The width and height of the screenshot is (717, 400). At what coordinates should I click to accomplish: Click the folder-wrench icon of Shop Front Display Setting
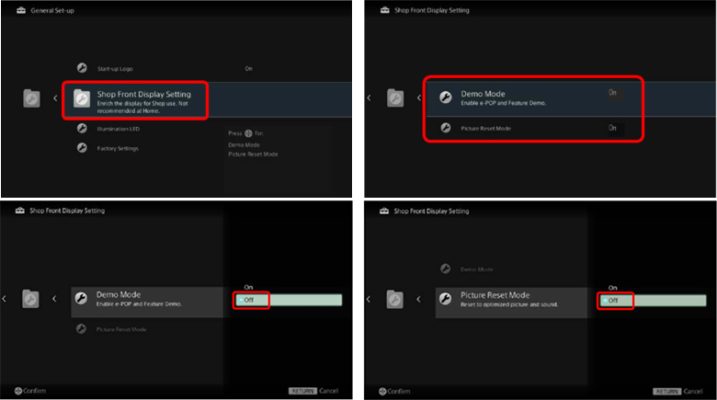[x=82, y=98]
